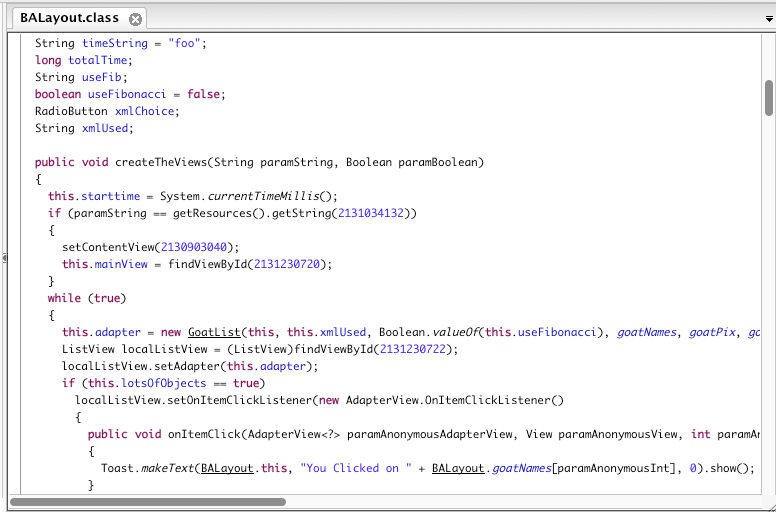Click the setOnItemClickListener call

coord(238,400)
